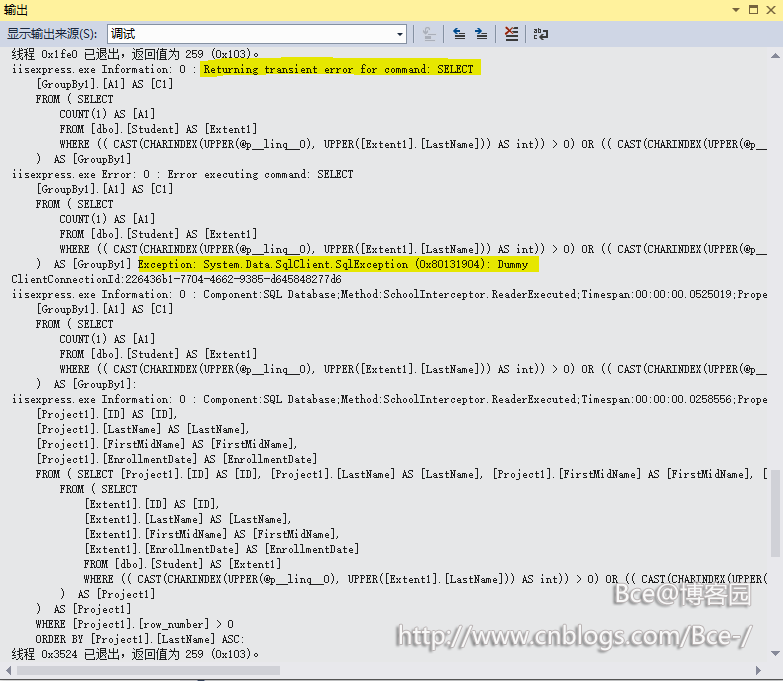
Task: Close the 输出 panel
Action: coord(771,9)
